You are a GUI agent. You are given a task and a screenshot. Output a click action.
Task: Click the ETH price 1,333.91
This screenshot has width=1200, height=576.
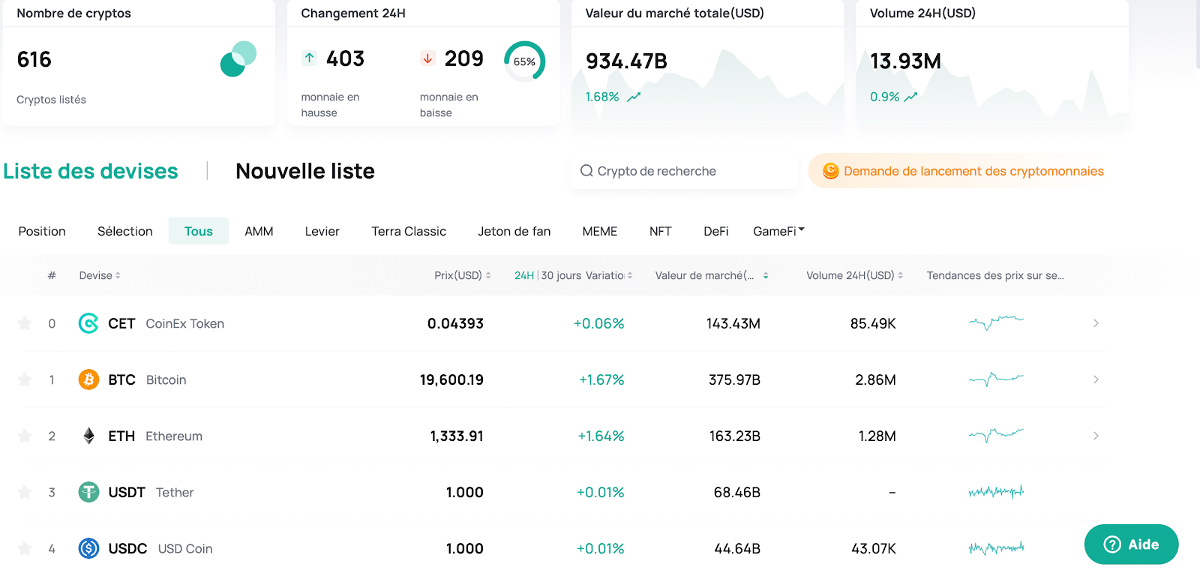[x=457, y=436]
